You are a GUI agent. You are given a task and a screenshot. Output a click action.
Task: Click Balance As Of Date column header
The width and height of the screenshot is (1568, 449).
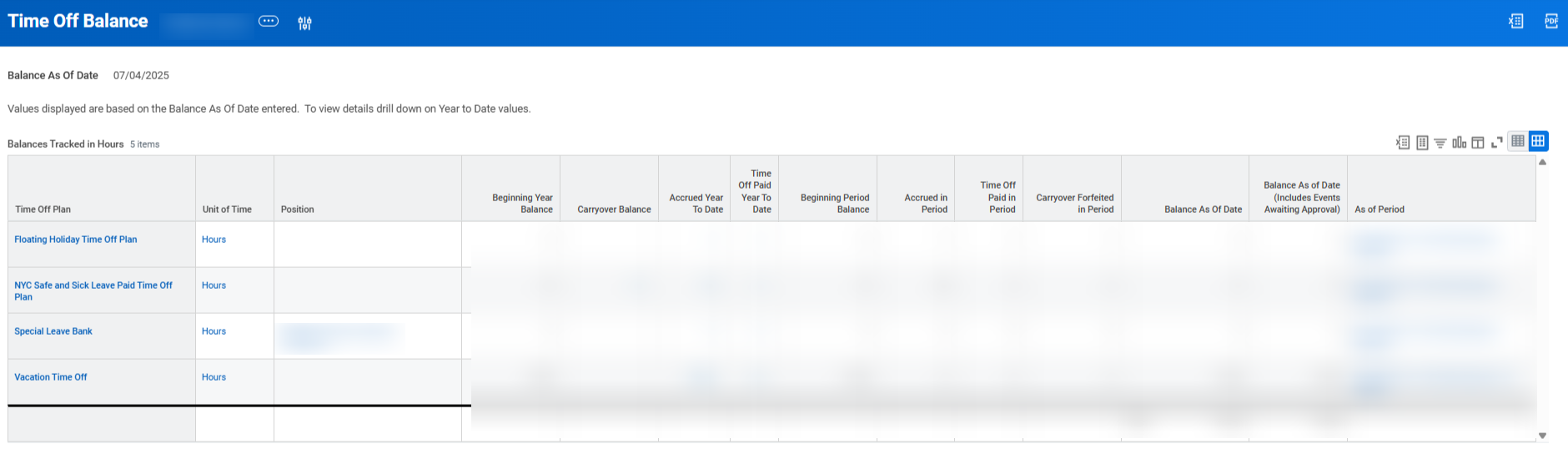[1185, 189]
